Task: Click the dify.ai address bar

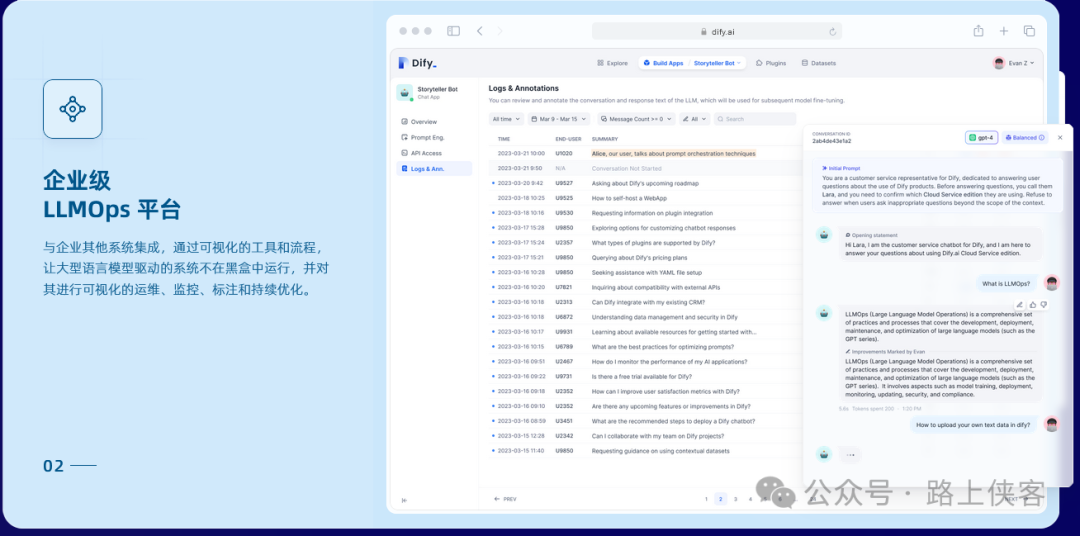Action: point(716,32)
